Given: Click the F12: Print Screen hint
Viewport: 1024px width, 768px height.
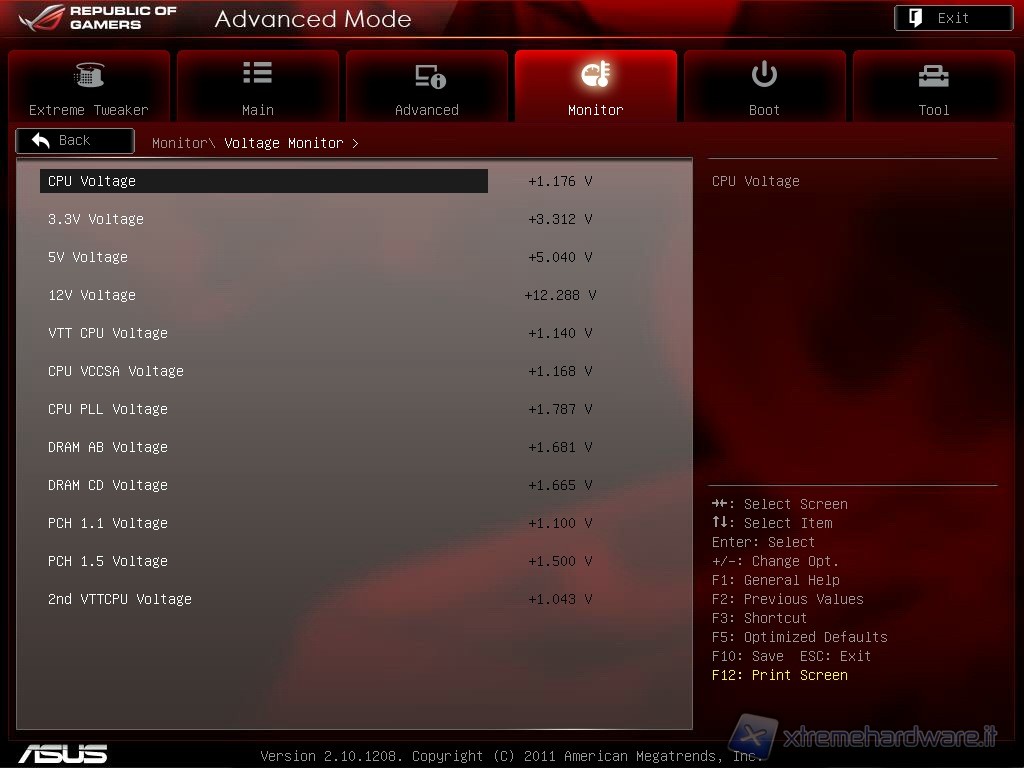Looking at the screenshot, I should 780,675.
